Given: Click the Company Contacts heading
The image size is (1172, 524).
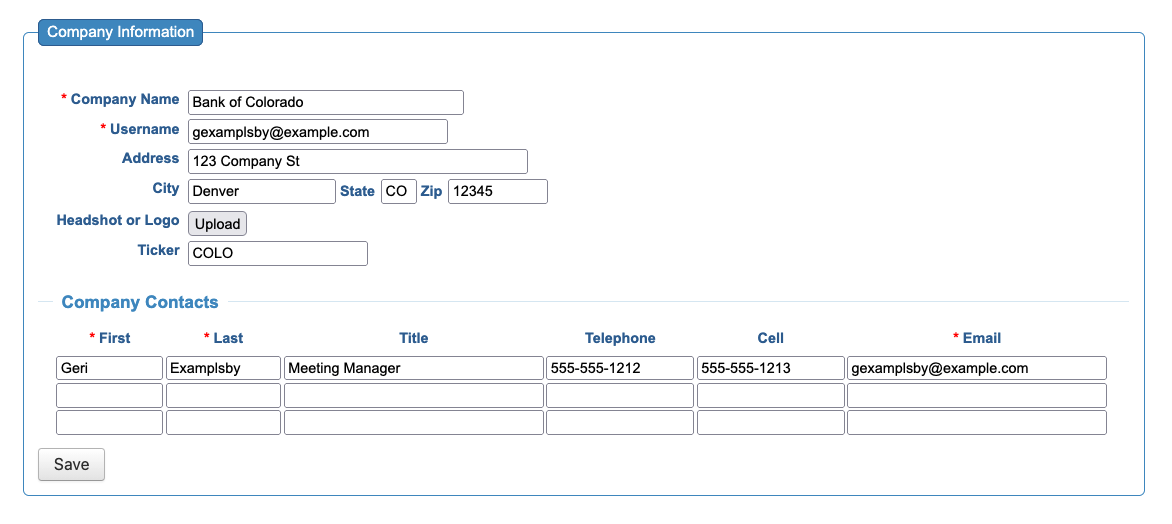Looking at the screenshot, I should pos(140,302).
